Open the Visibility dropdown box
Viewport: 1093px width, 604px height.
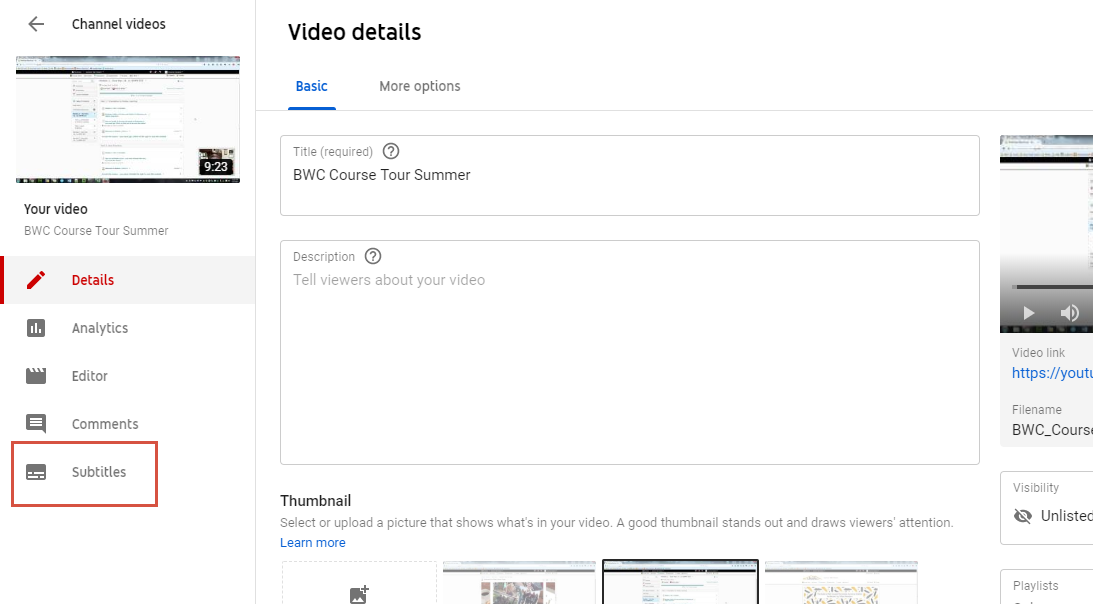pos(1046,508)
